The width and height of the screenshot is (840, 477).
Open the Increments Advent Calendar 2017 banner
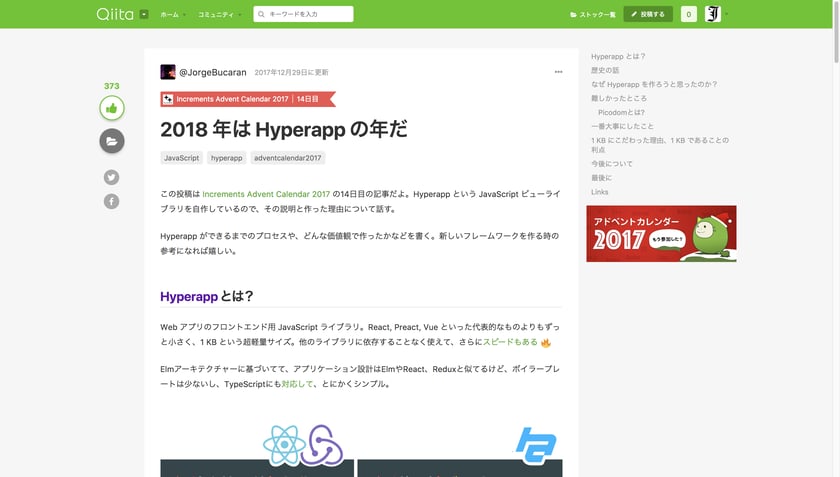click(x=248, y=99)
